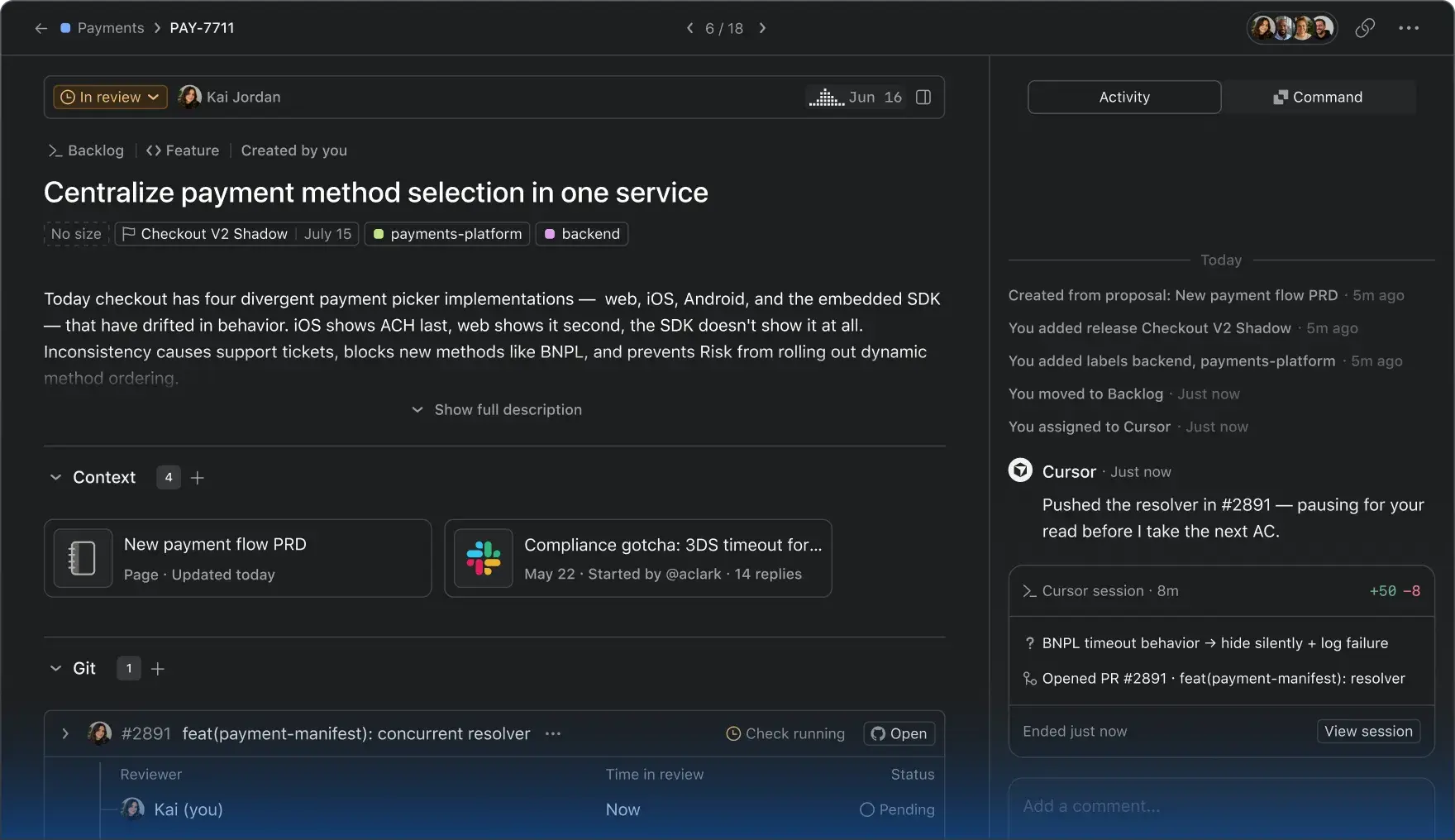Open the New payment flow PRD card

click(x=238, y=558)
